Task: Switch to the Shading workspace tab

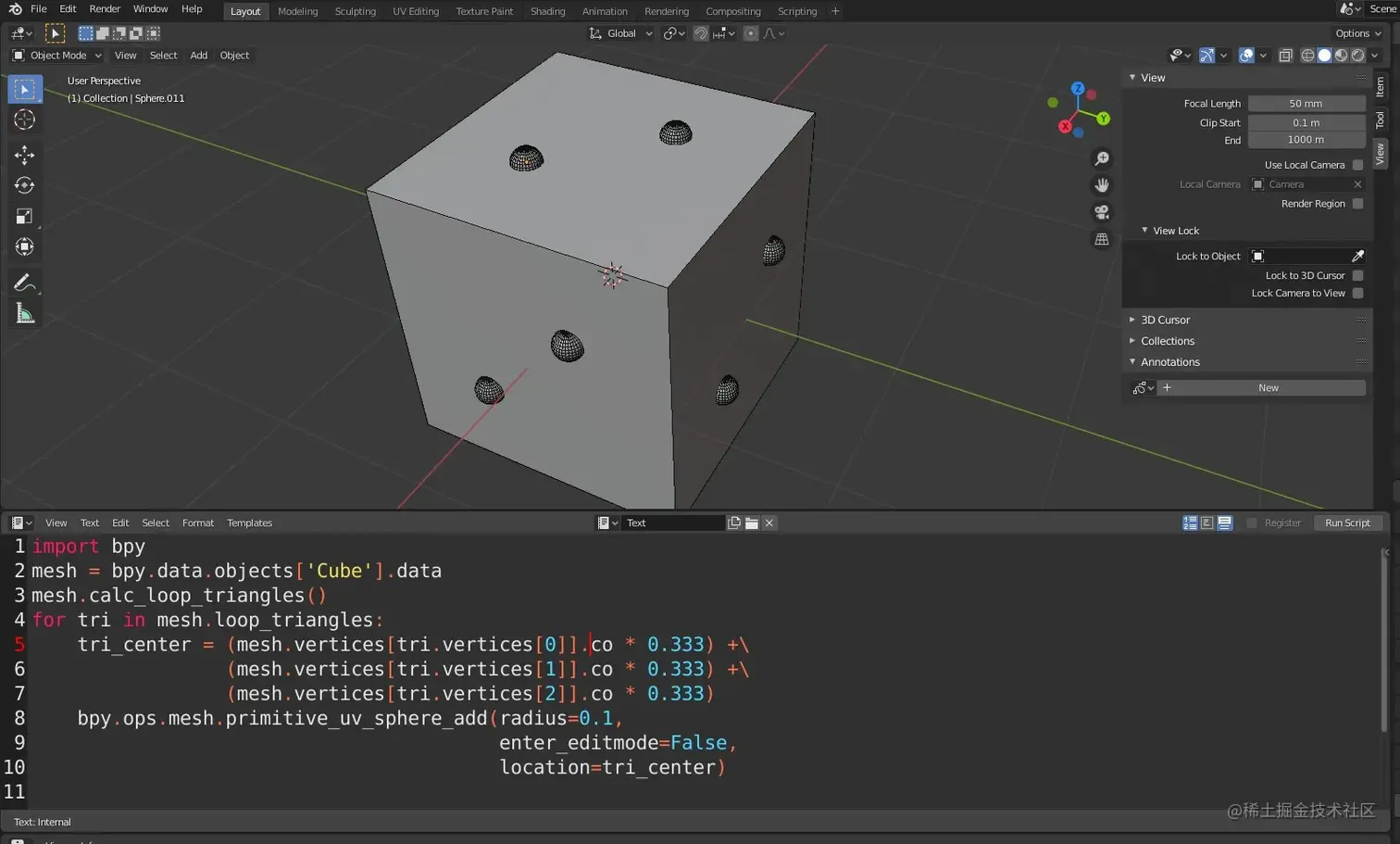Action: [x=547, y=10]
